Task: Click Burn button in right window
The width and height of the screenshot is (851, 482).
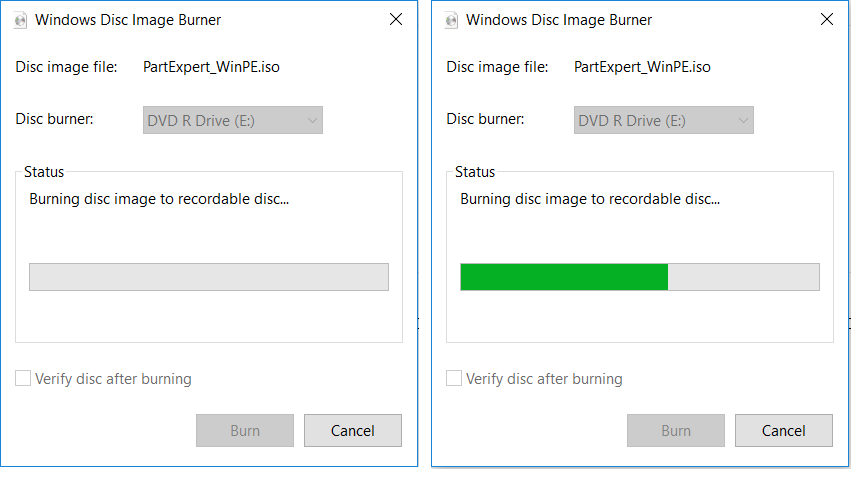Action: click(676, 430)
